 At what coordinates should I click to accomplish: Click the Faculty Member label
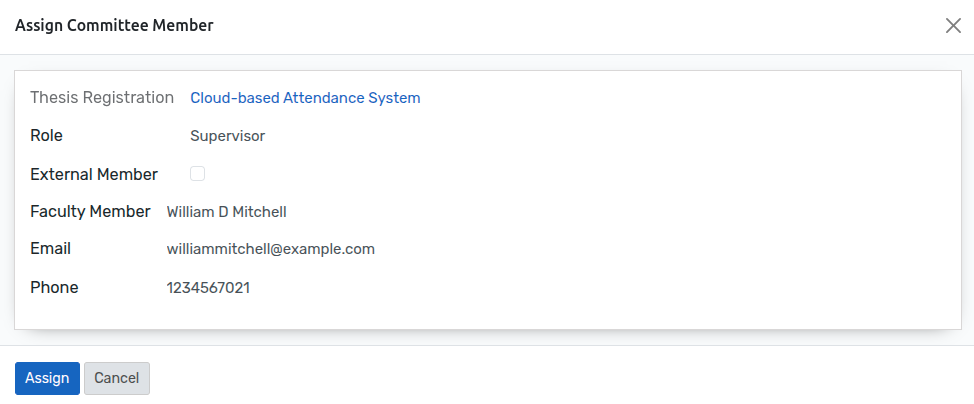pyautogui.click(x=90, y=211)
